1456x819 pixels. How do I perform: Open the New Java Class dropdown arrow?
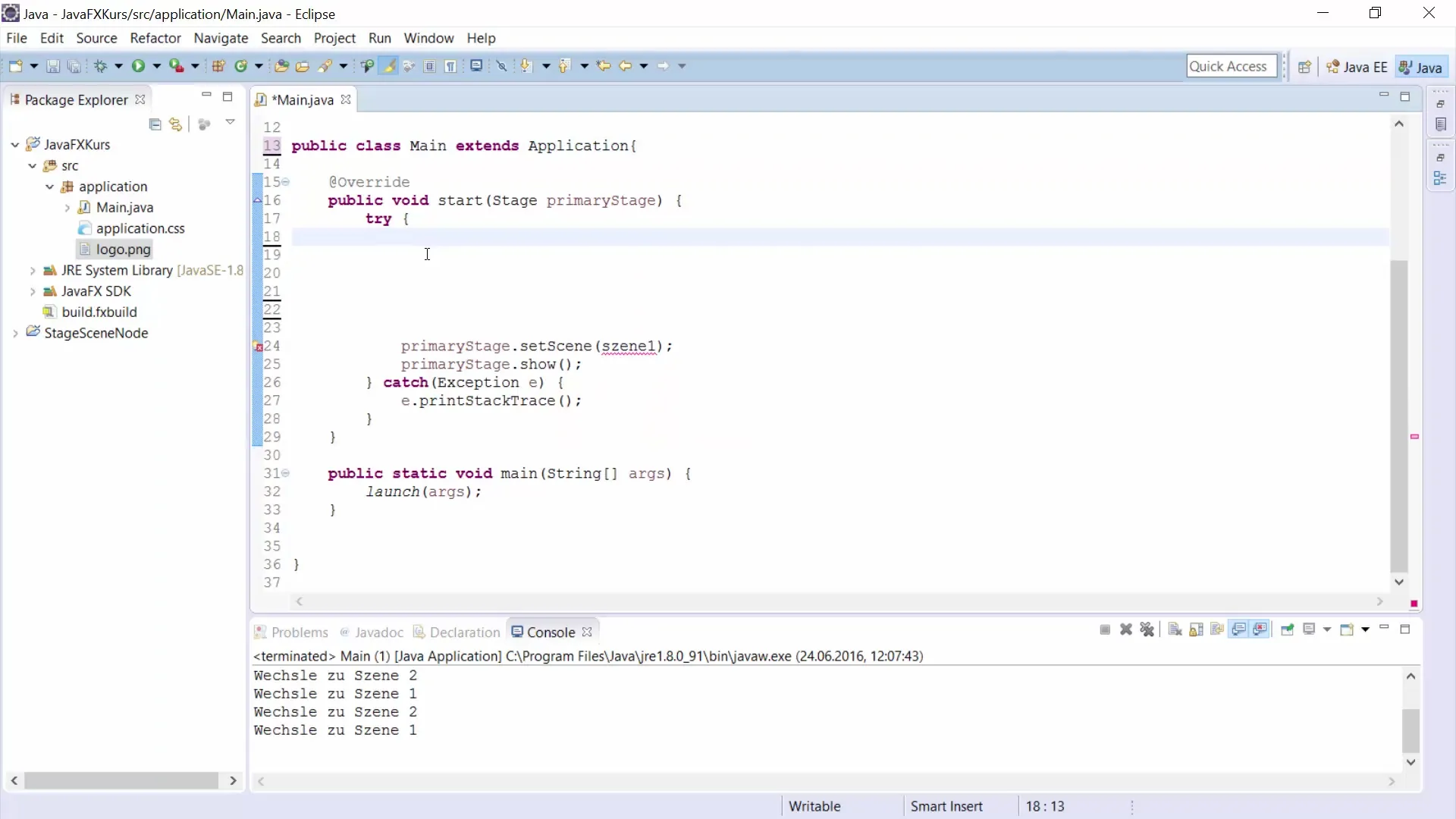pos(259,66)
